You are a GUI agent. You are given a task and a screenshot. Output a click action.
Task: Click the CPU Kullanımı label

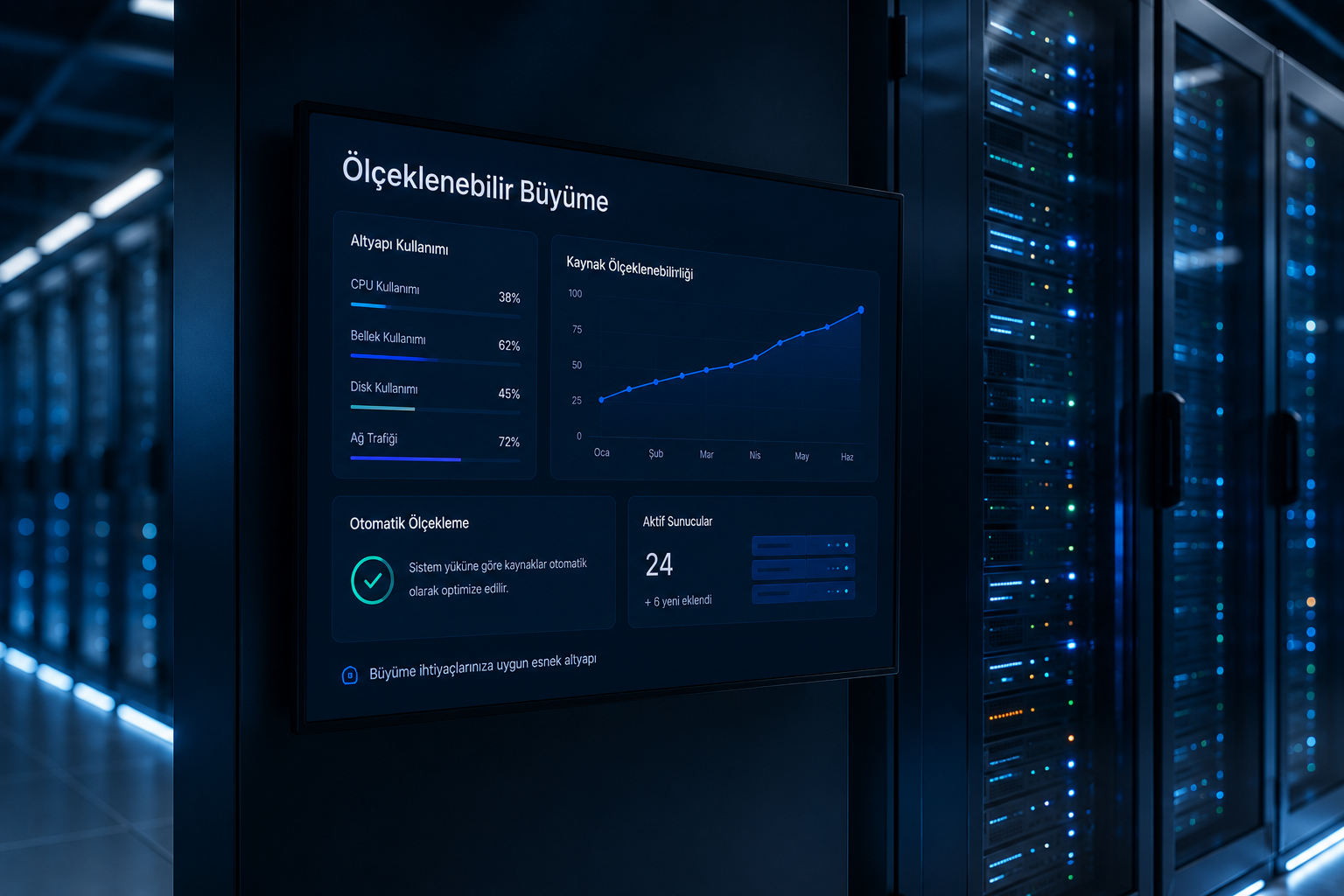385,286
